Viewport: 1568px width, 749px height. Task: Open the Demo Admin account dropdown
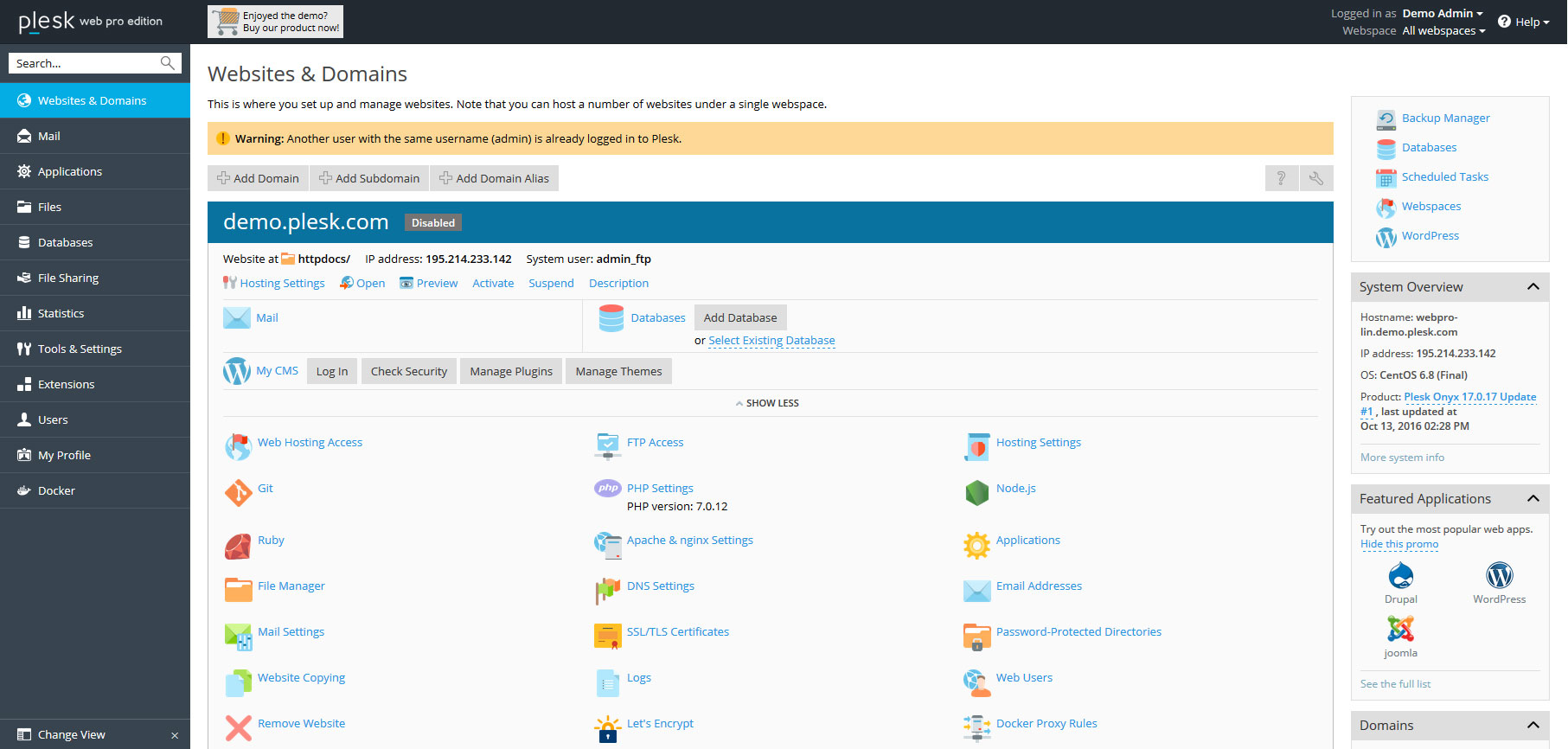pyautogui.click(x=1443, y=13)
